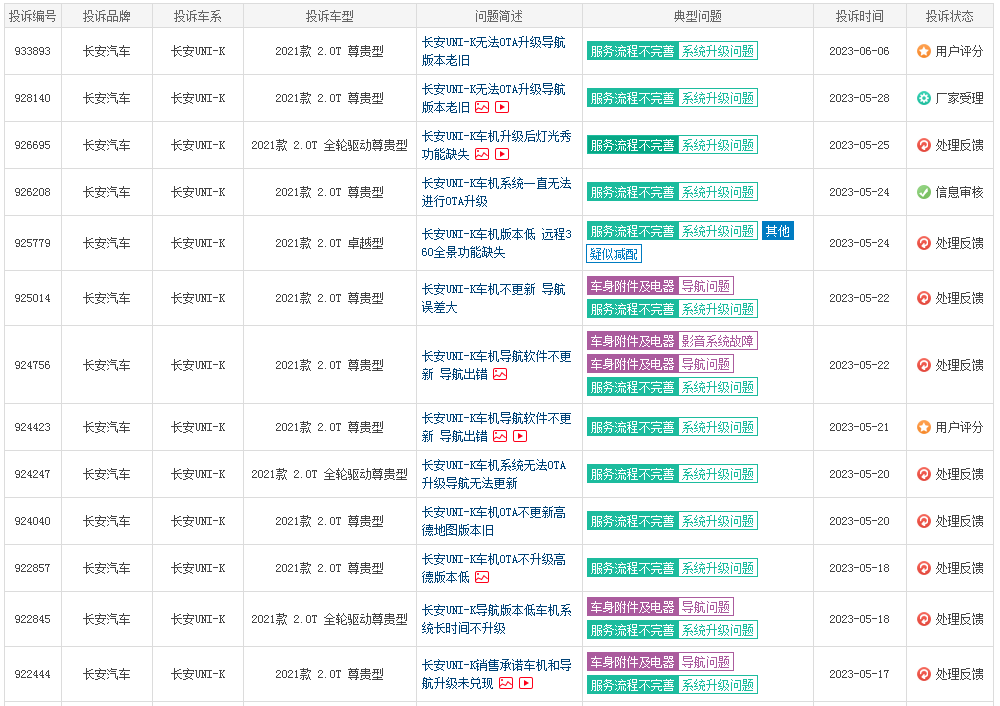Open complaint link 销售承诺车机和导航升级未兑现
This screenshot has height=706, width=1000.
496,674
